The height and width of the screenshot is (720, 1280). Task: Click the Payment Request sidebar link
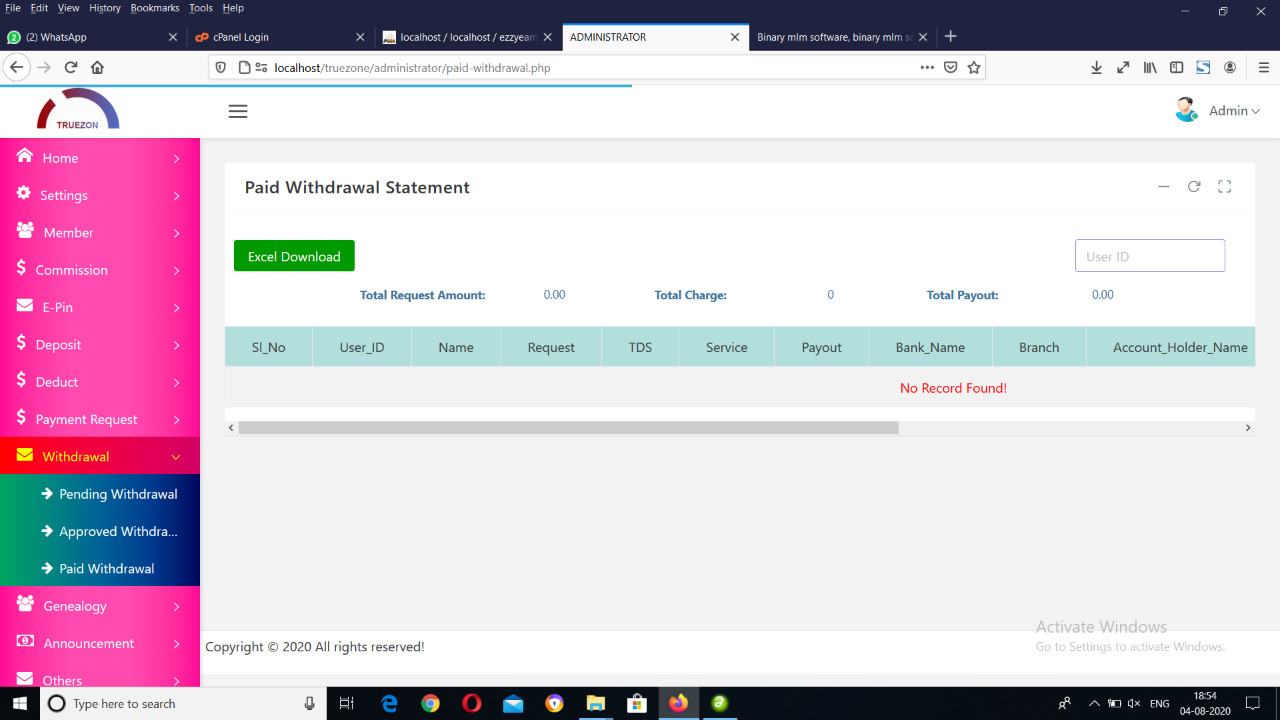pos(86,420)
